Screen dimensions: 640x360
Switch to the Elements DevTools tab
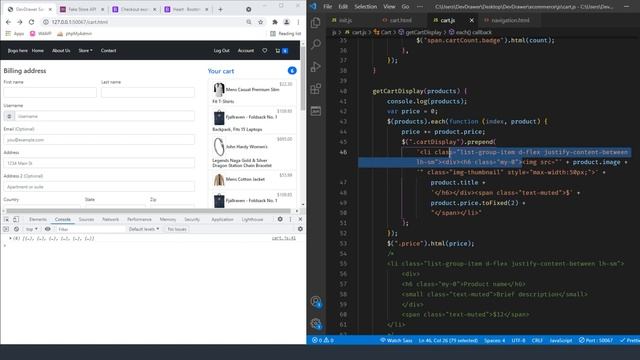(38, 219)
